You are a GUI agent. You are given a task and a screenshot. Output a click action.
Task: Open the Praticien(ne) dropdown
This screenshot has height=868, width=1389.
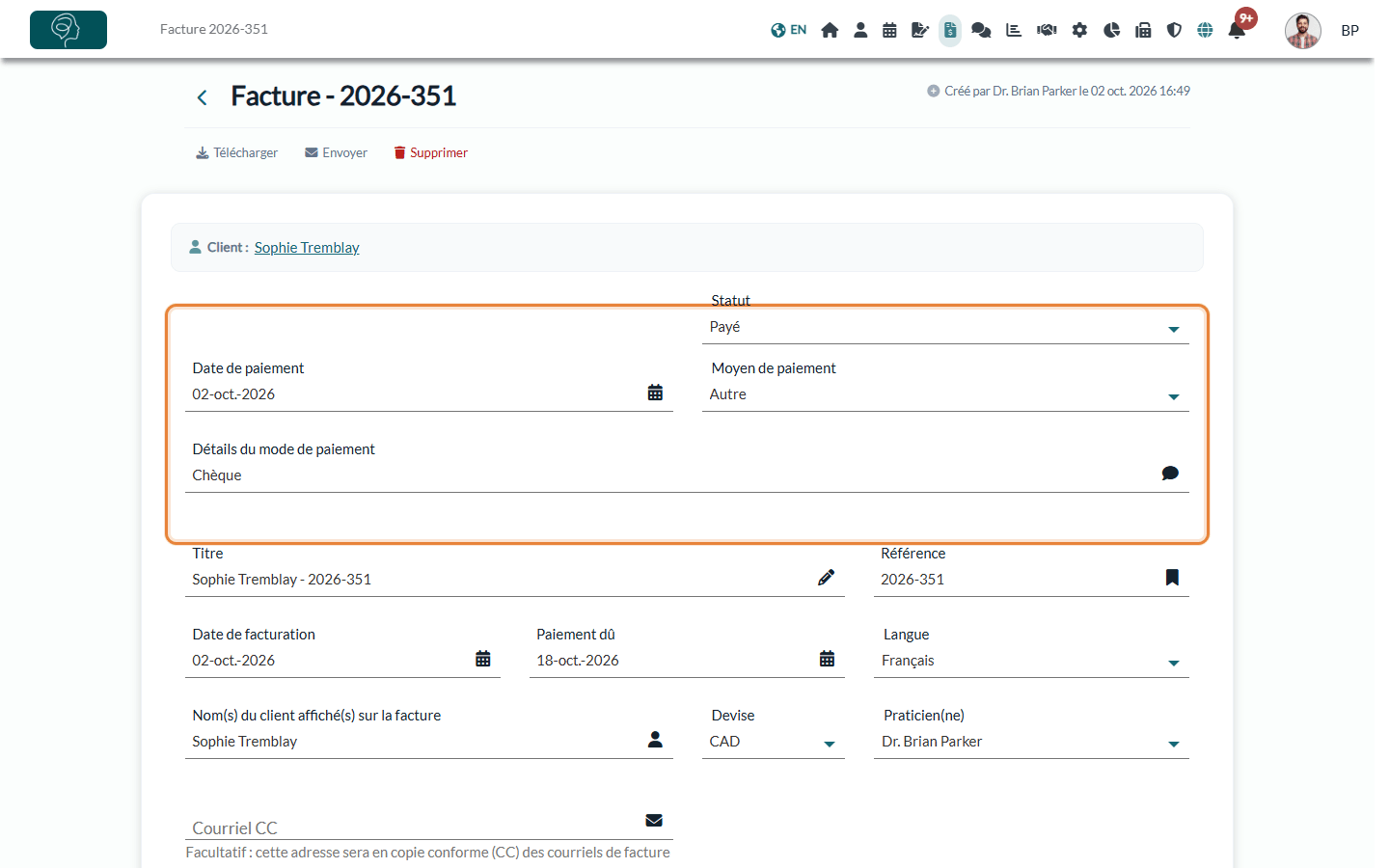point(1031,742)
